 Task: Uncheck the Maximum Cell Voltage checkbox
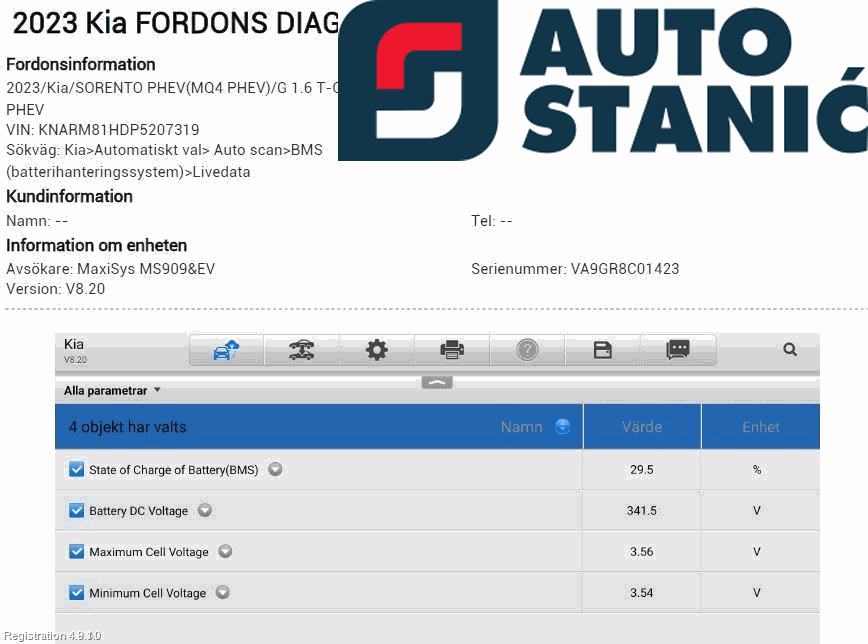(x=76, y=551)
